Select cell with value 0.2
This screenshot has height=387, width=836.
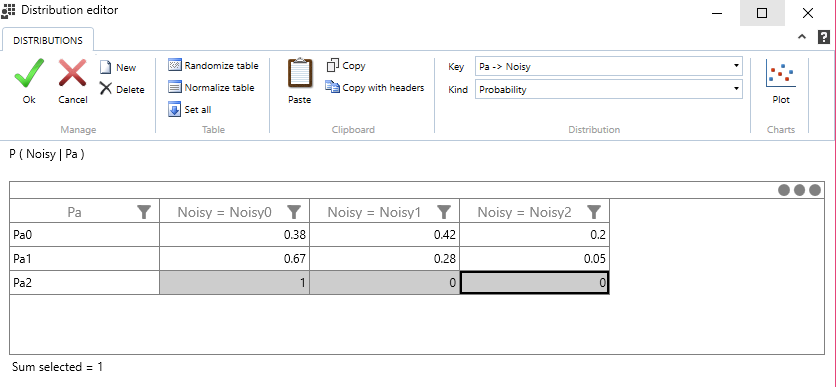point(534,235)
